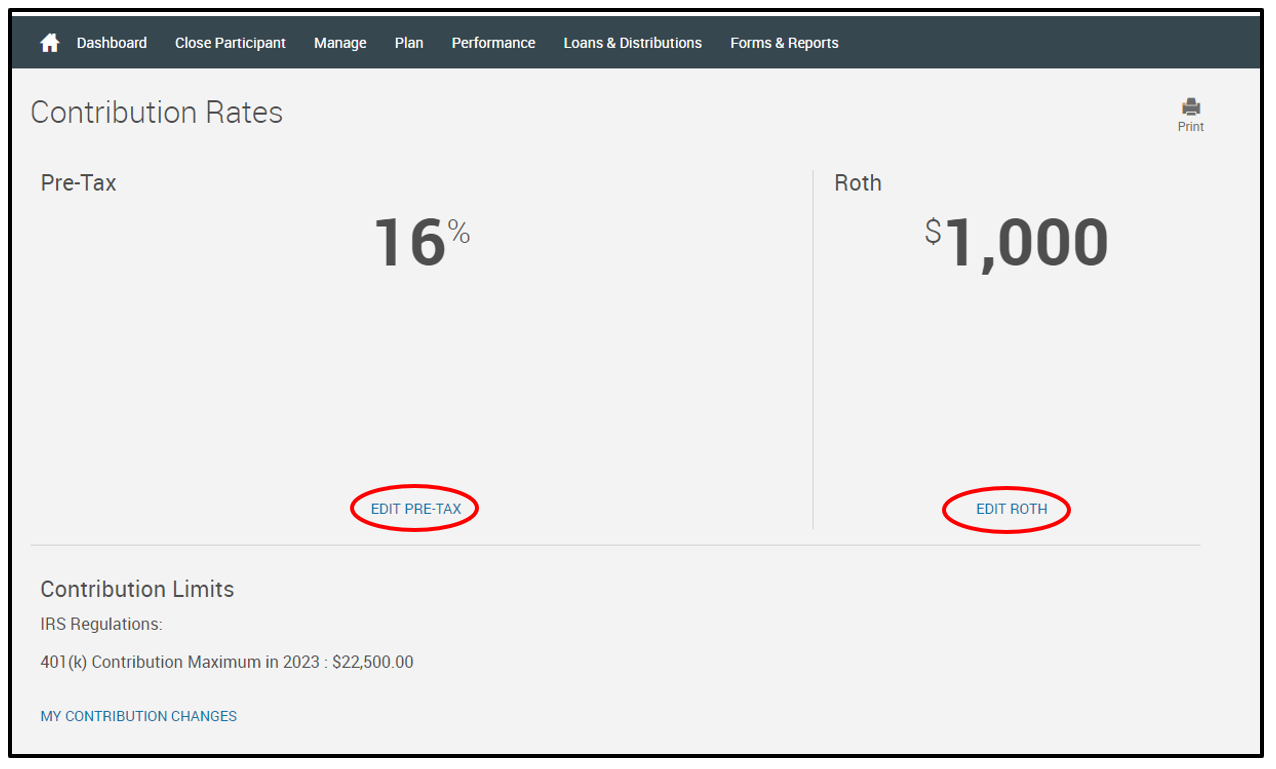Open the Dashboard menu
The width and height of the screenshot is (1276, 769).
[x=112, y=43]
